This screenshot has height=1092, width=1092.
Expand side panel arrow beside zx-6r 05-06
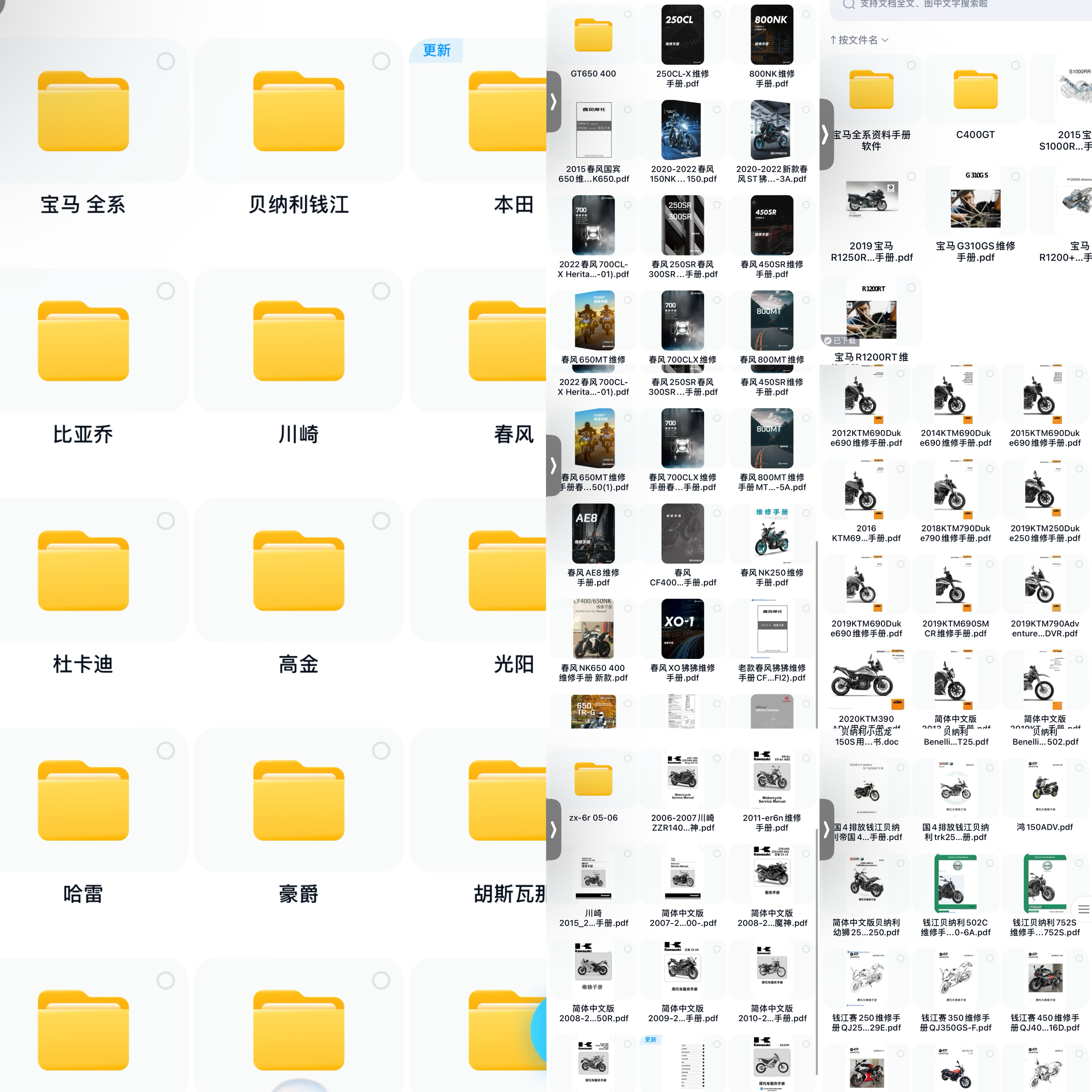coord(553,829)
